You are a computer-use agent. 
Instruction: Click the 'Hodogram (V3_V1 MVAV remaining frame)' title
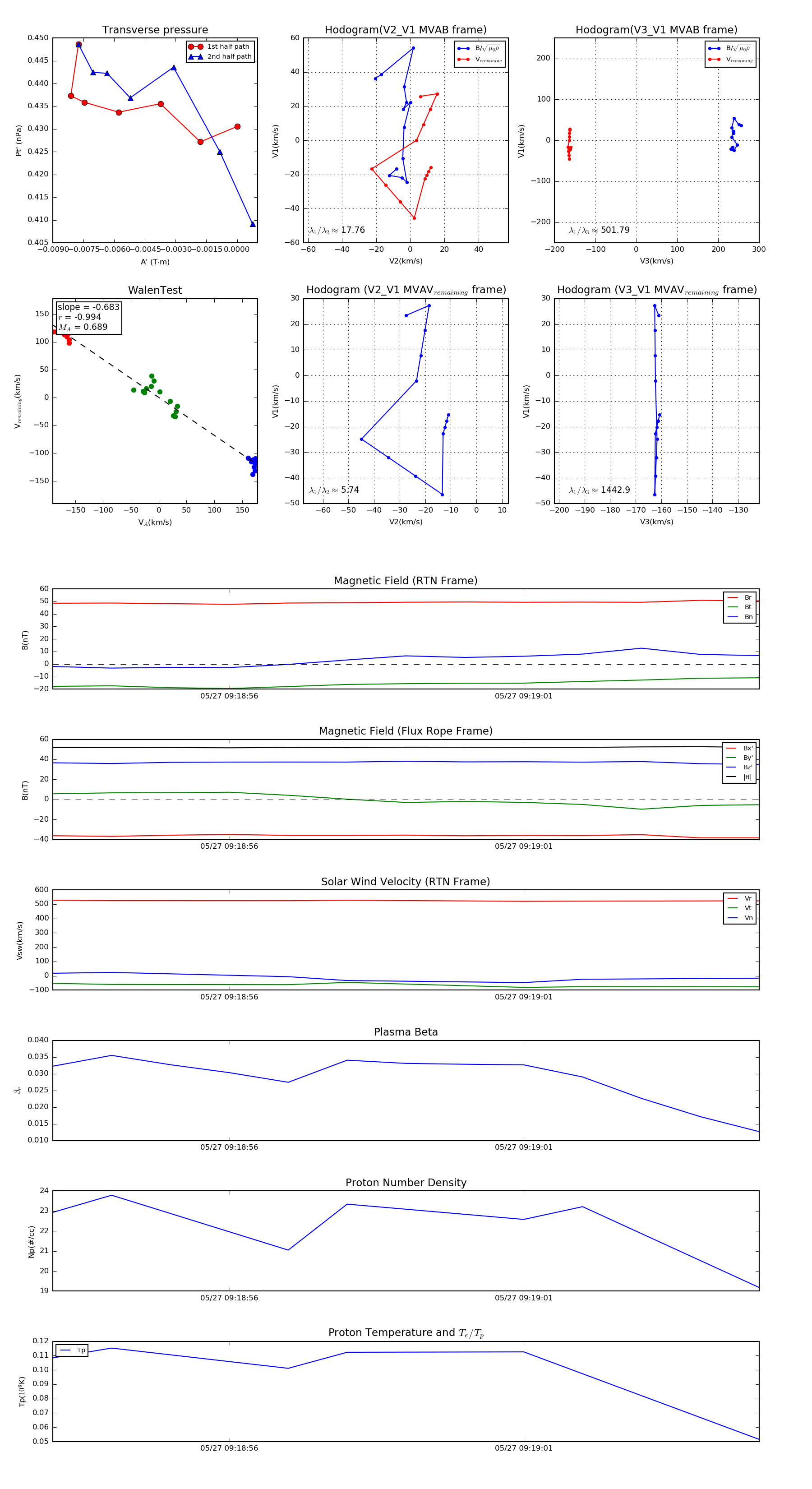pyautogui.click(x=656, y=290)
